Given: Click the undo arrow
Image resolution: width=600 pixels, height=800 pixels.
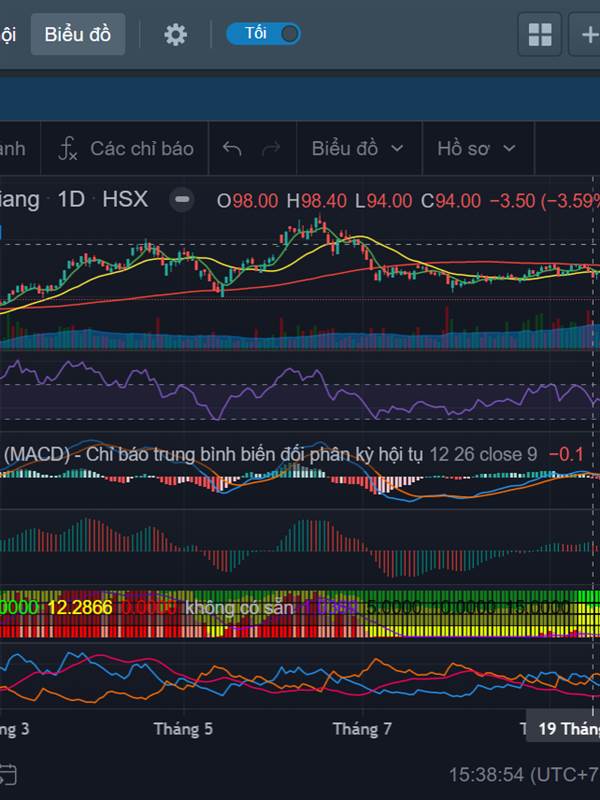Looking at the screenshot, I should point(232,148).
